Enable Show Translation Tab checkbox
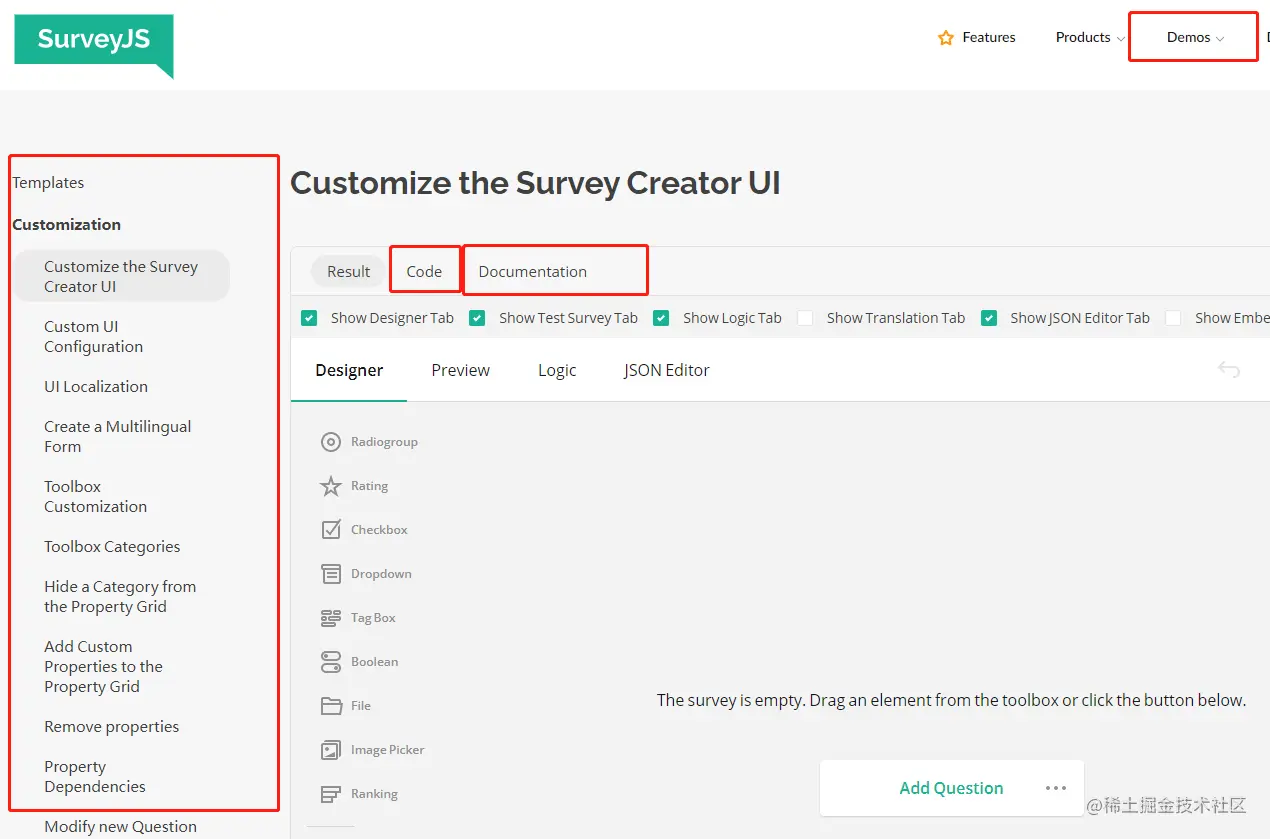Viewport: 1270px width, 839px height. pos(805,318)
